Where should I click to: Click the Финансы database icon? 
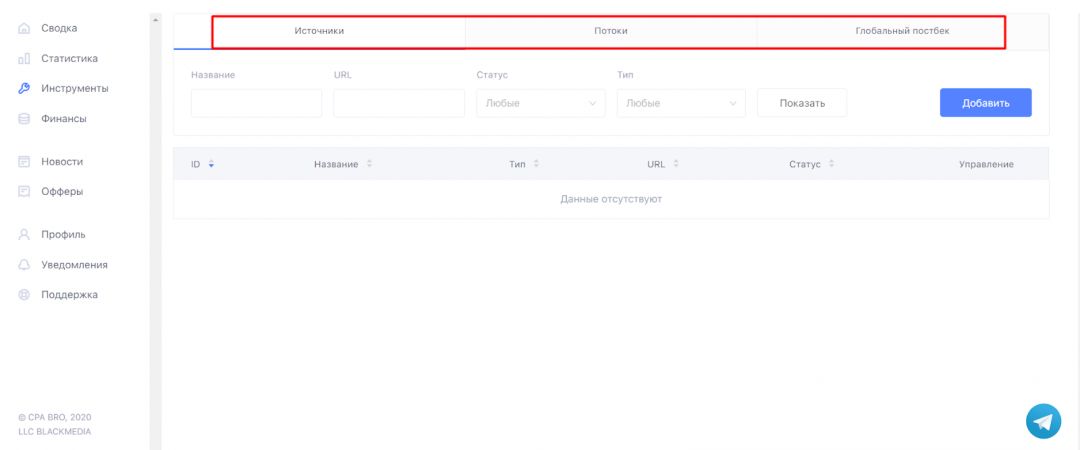[25, 119]
